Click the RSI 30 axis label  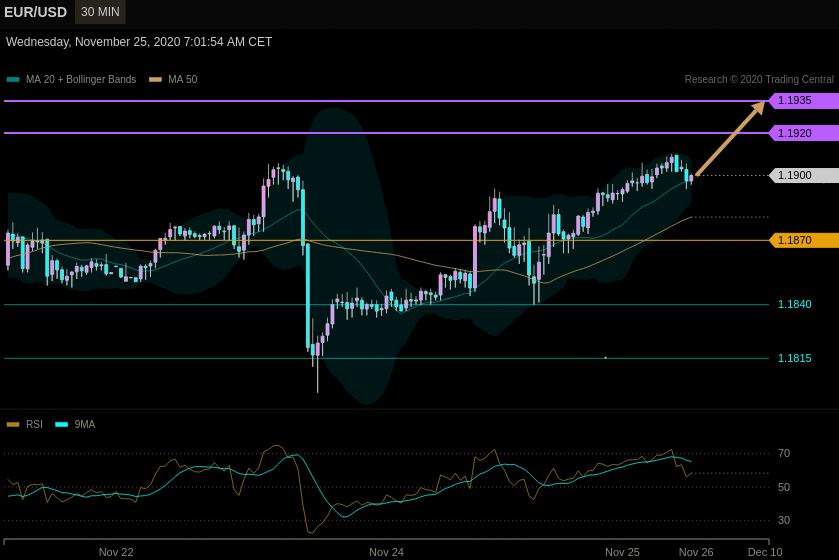[x=784, y=520]
